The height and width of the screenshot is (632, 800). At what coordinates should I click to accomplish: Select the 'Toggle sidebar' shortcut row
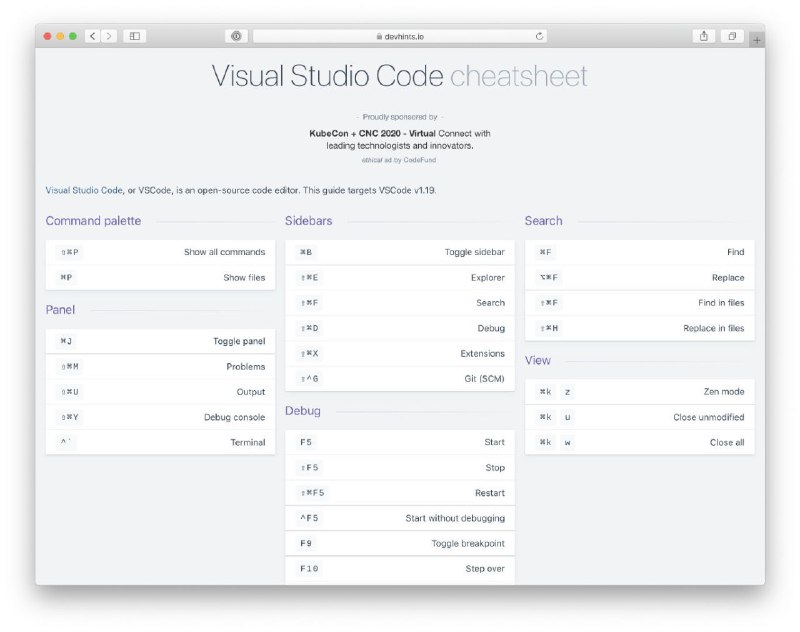click(399, 252)
